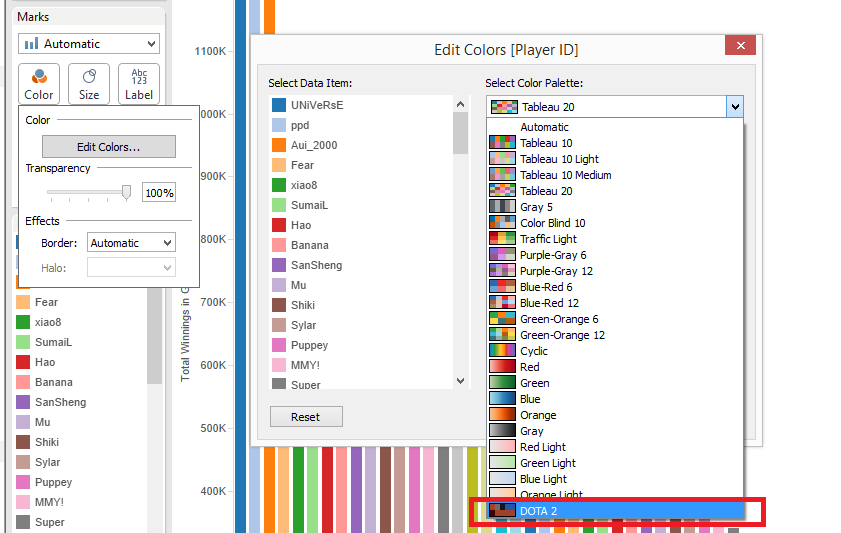Pick the Cyclic palette icon
Viewport: 841px width, 533px height.
coord(502,351)
